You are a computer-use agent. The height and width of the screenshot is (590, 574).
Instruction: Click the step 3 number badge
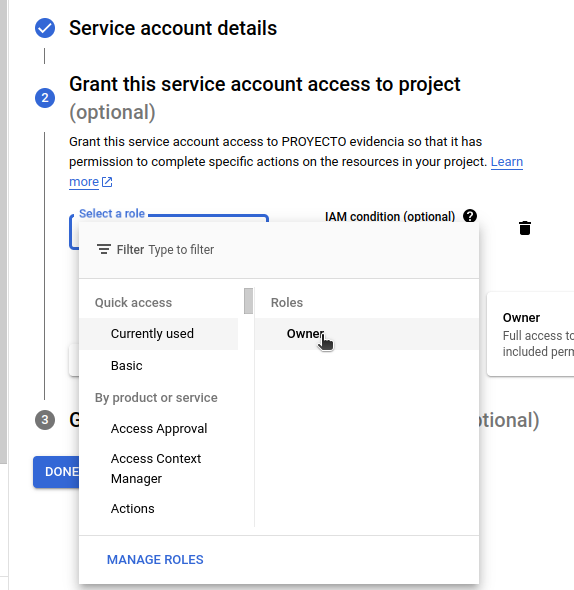click(45, 420)
